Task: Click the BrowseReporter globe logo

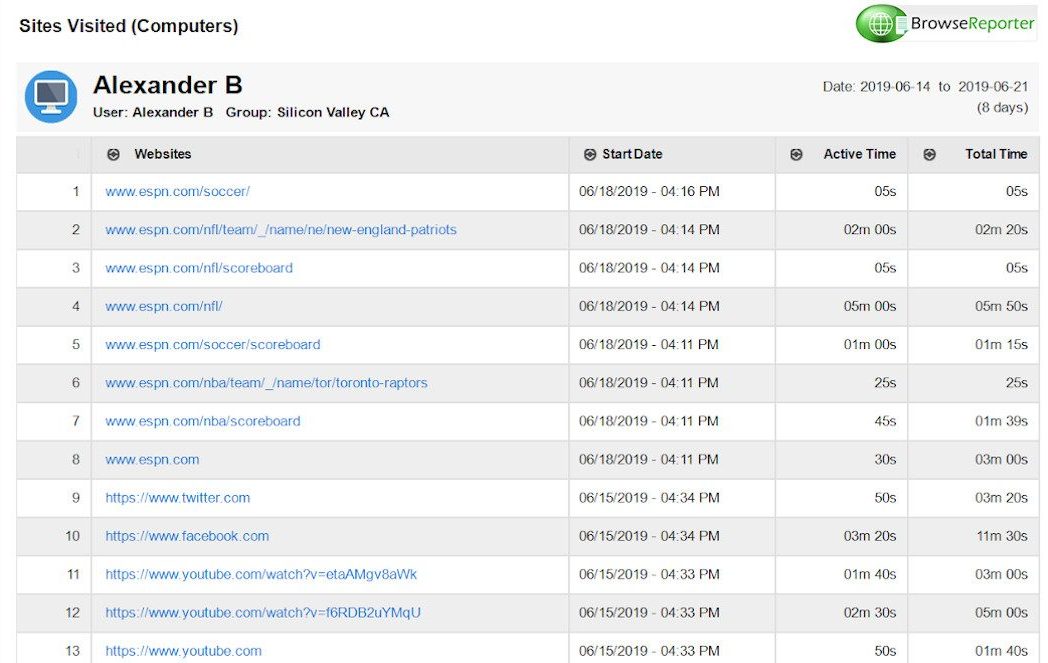Action: [x=880, y=23]
